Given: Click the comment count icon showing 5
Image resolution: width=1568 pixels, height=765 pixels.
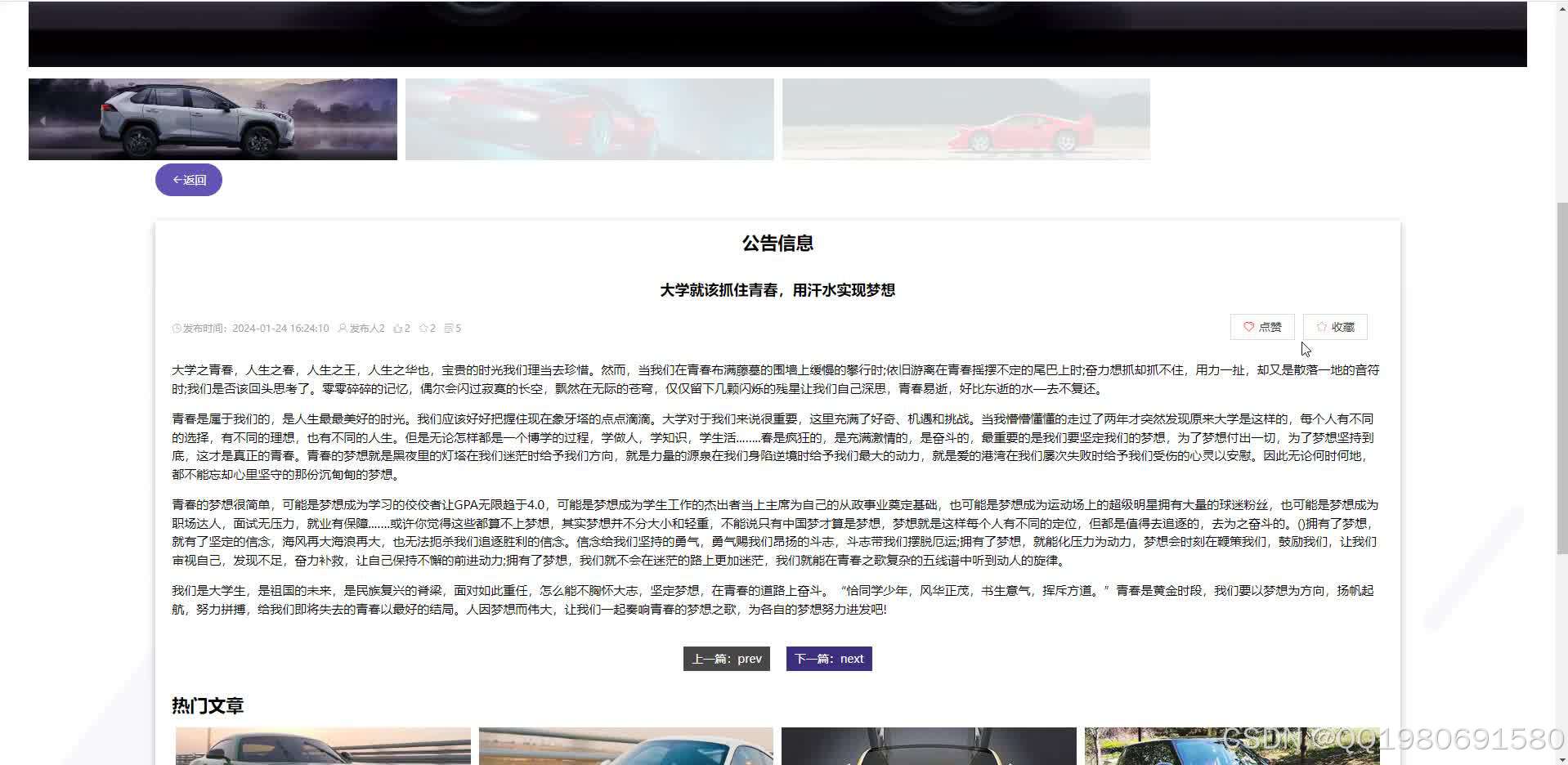Looking at the screenshot, I should click(449, 328).
